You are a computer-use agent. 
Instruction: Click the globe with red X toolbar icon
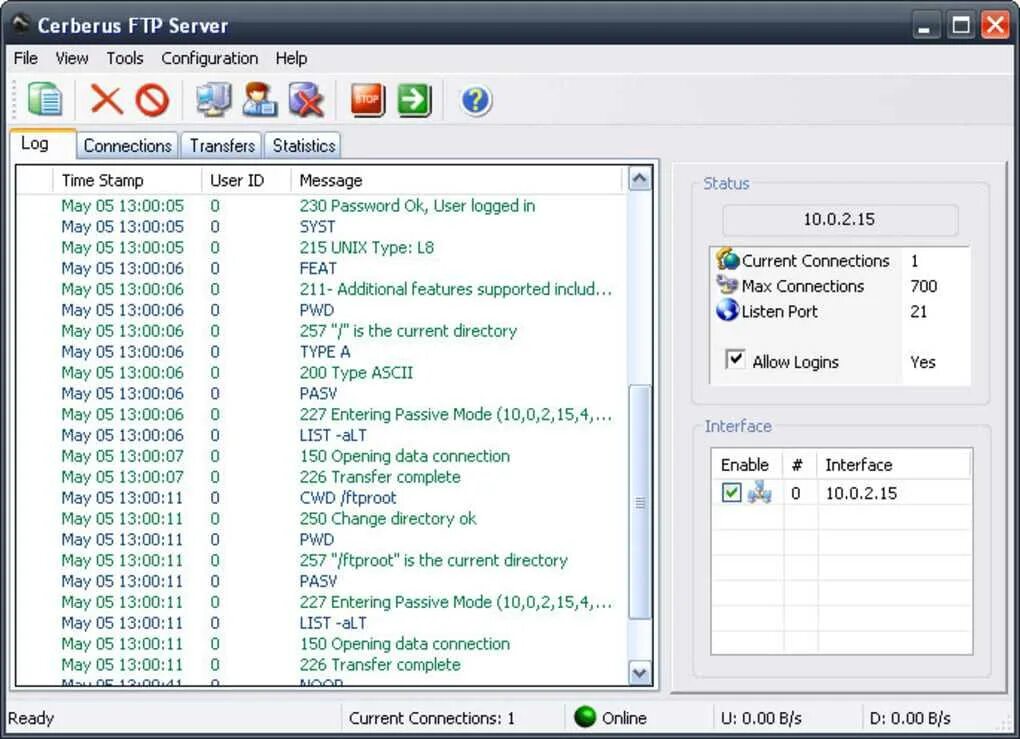coord(306,100)
